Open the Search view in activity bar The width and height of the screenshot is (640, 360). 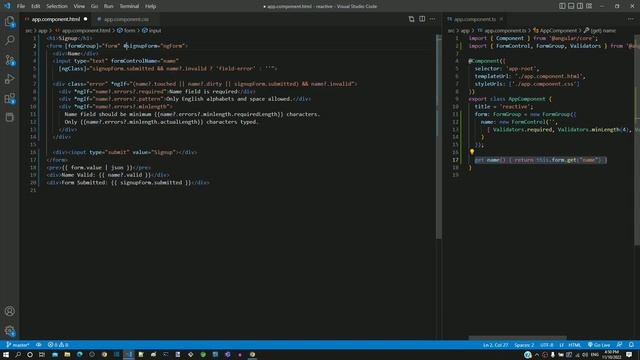[x=9, y=40]
